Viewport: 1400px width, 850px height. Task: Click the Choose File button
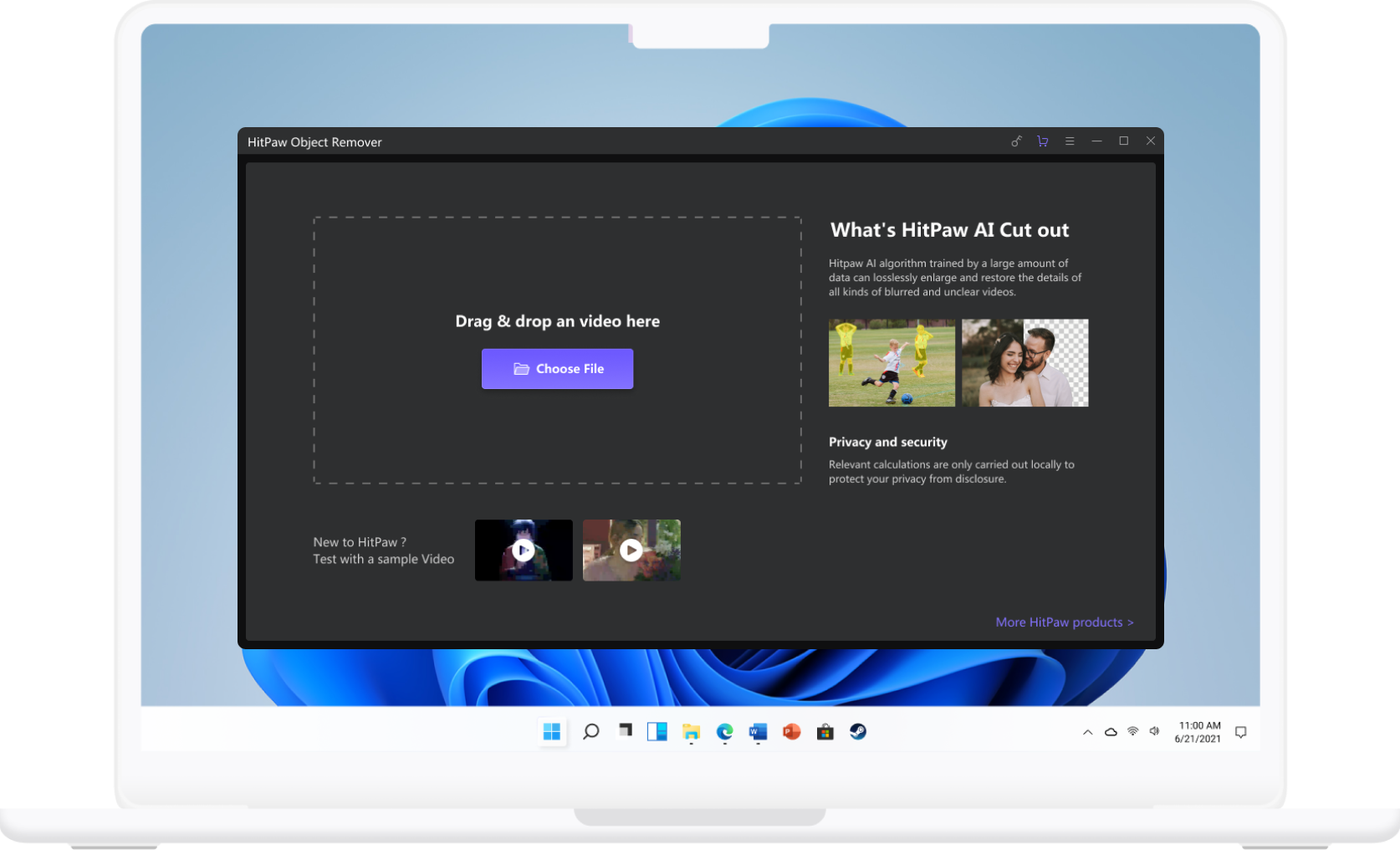(557, 369)
